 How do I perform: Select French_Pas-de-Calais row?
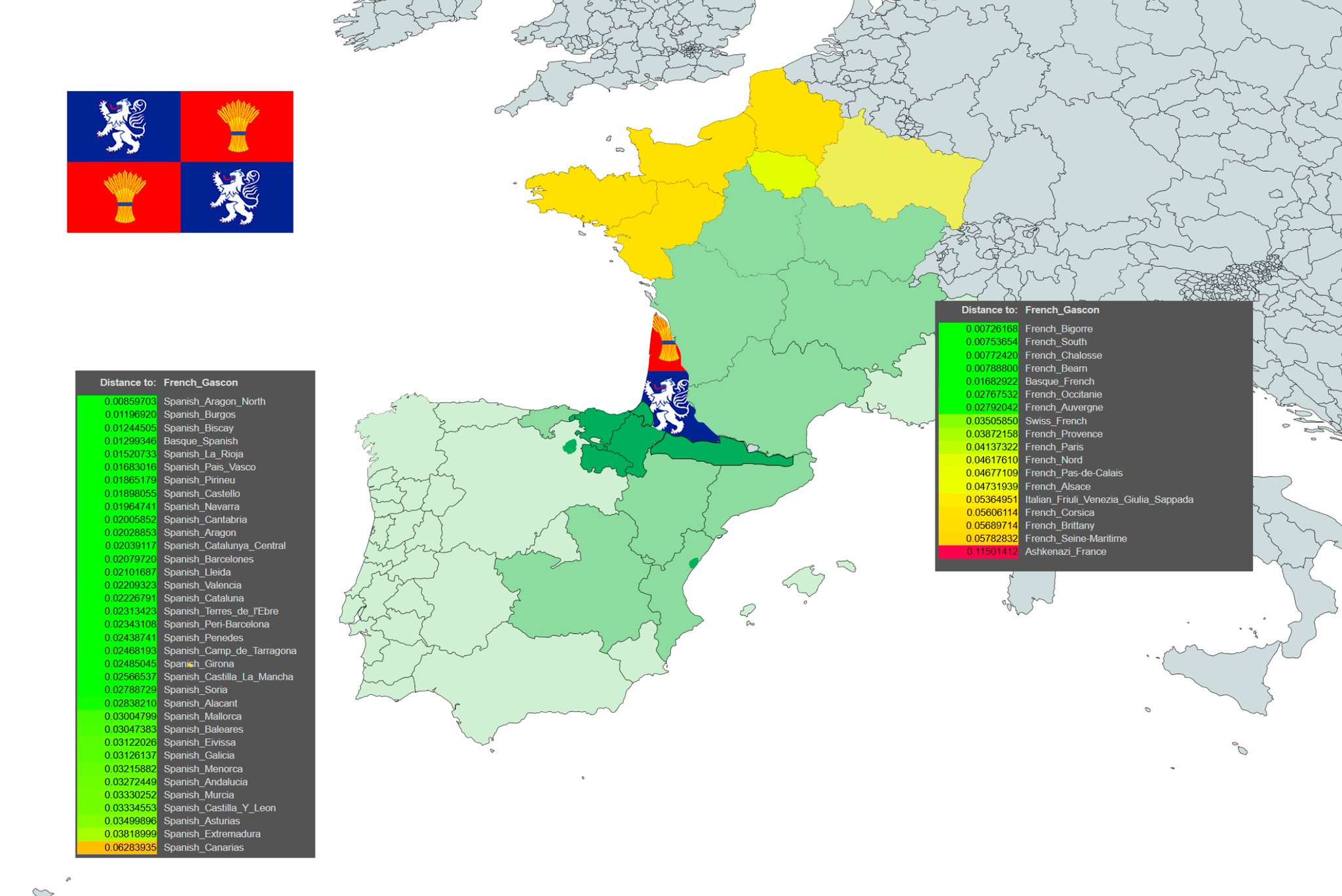pos(1094,473)
